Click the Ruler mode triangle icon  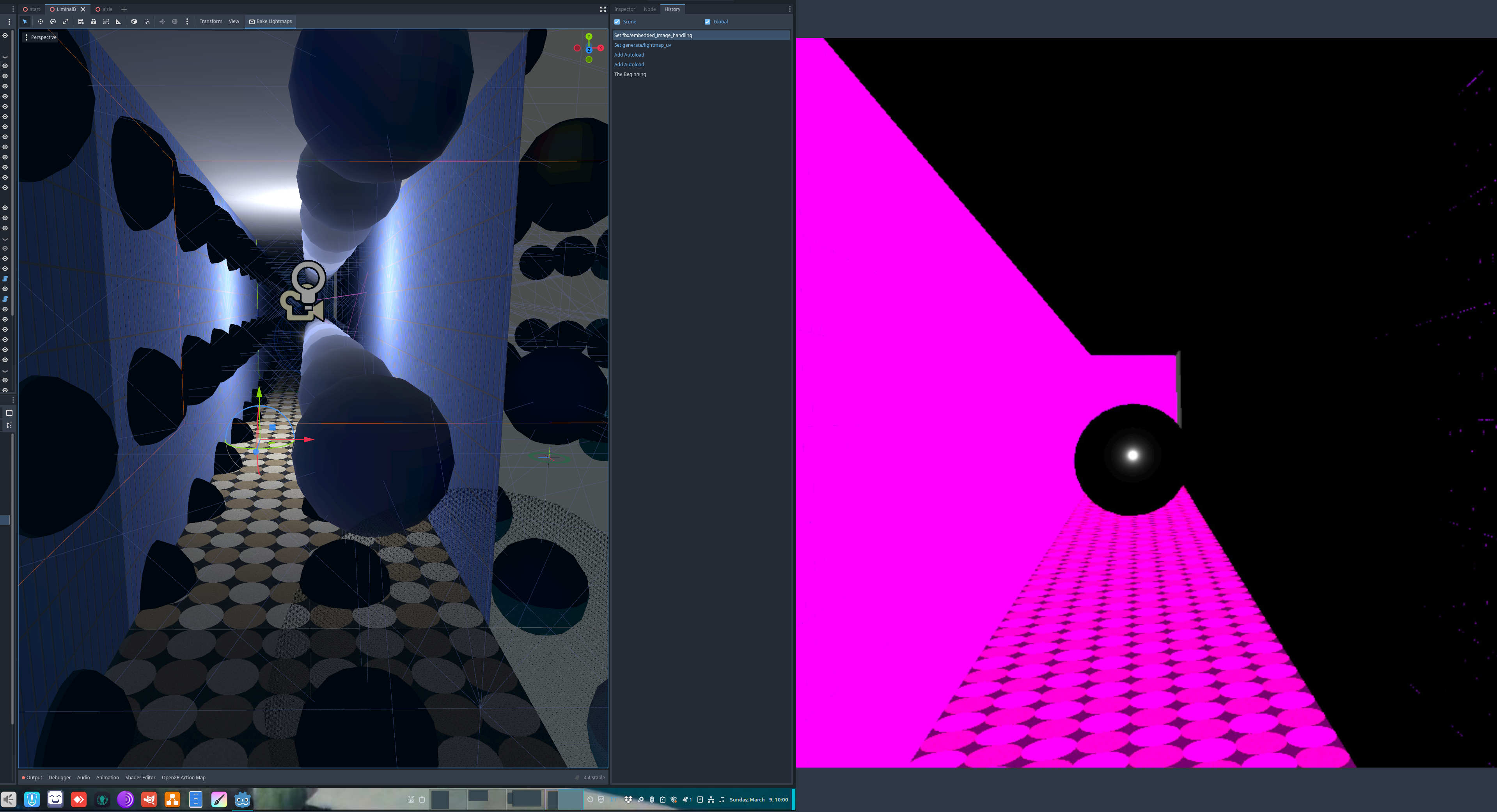click(x=119, y=21)
